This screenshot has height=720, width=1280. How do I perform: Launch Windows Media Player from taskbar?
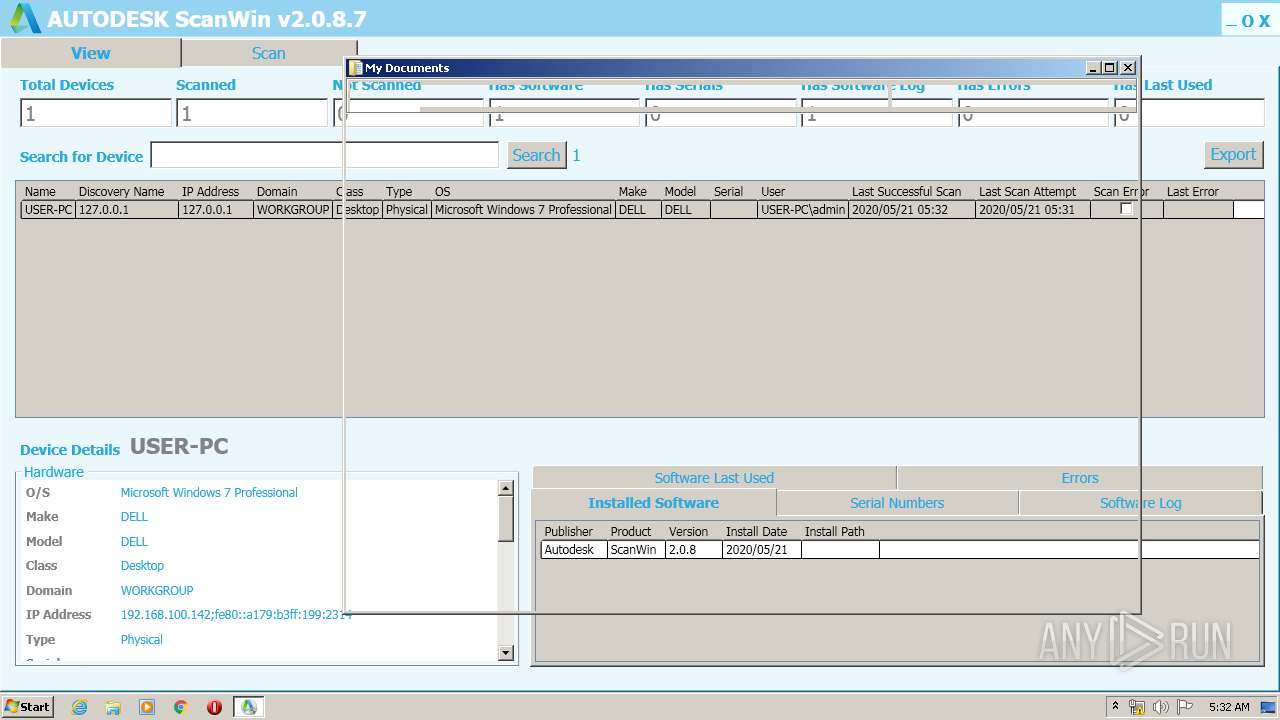(x=147, y=707)
